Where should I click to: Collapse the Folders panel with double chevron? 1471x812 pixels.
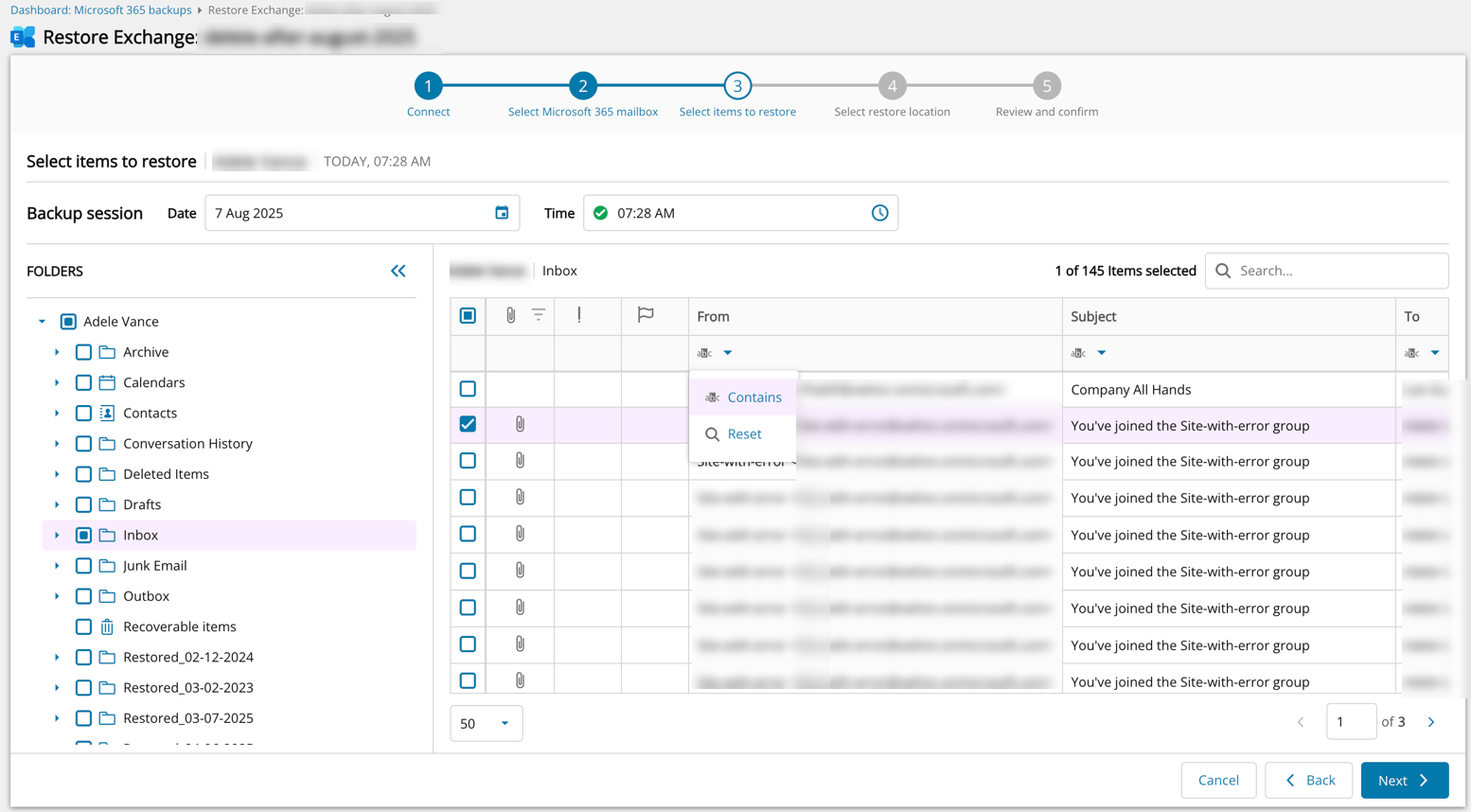pyautogui.click(x=399, y=272)
